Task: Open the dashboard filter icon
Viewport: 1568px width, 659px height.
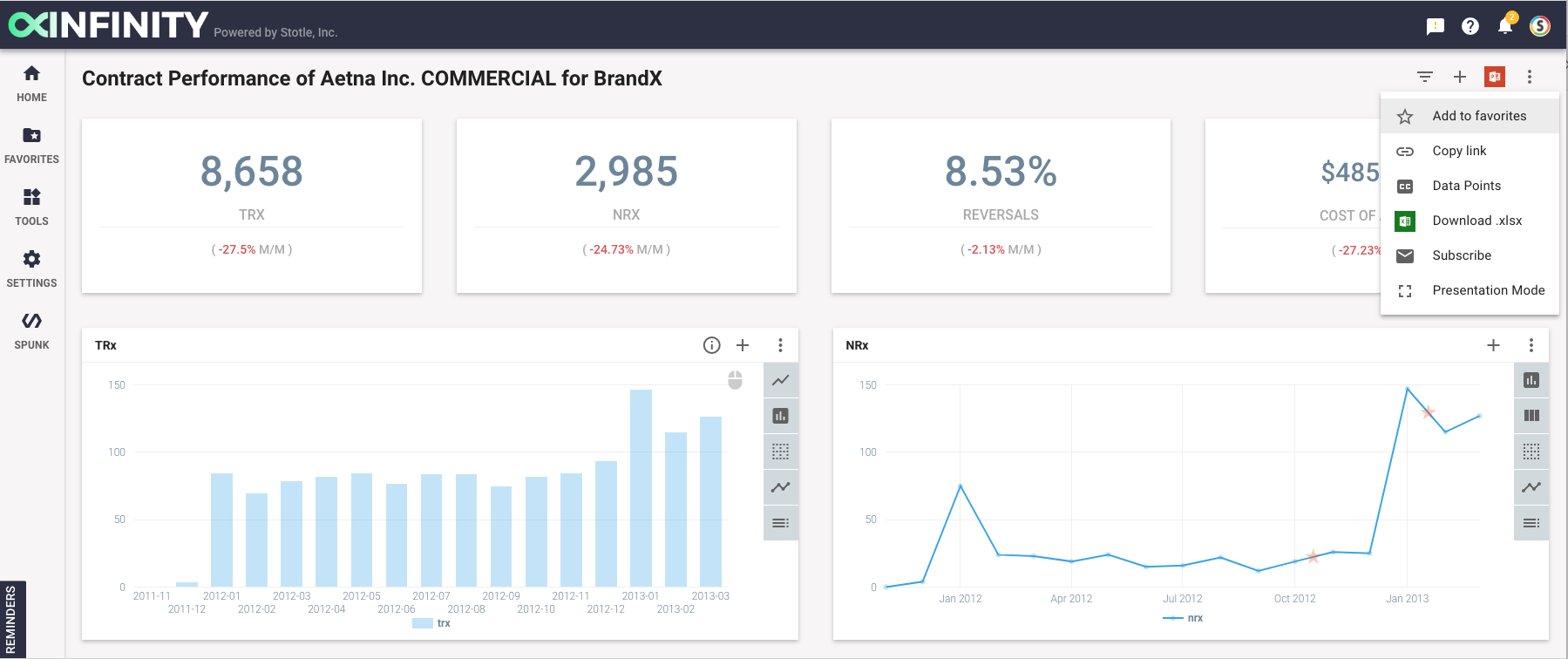Action: point(1425,77)
